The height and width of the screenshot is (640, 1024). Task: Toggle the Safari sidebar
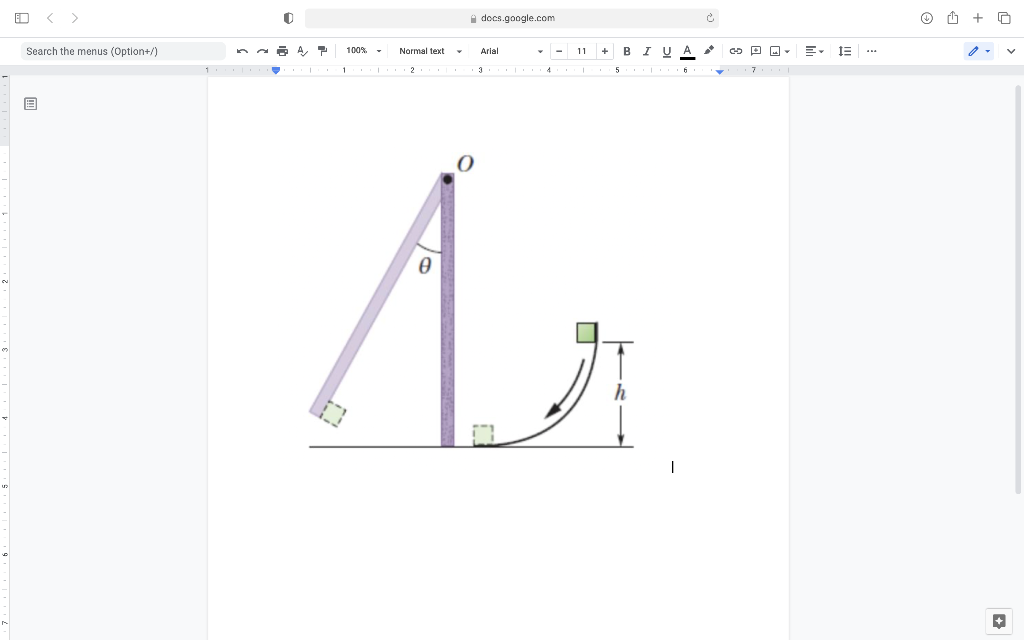22,18
